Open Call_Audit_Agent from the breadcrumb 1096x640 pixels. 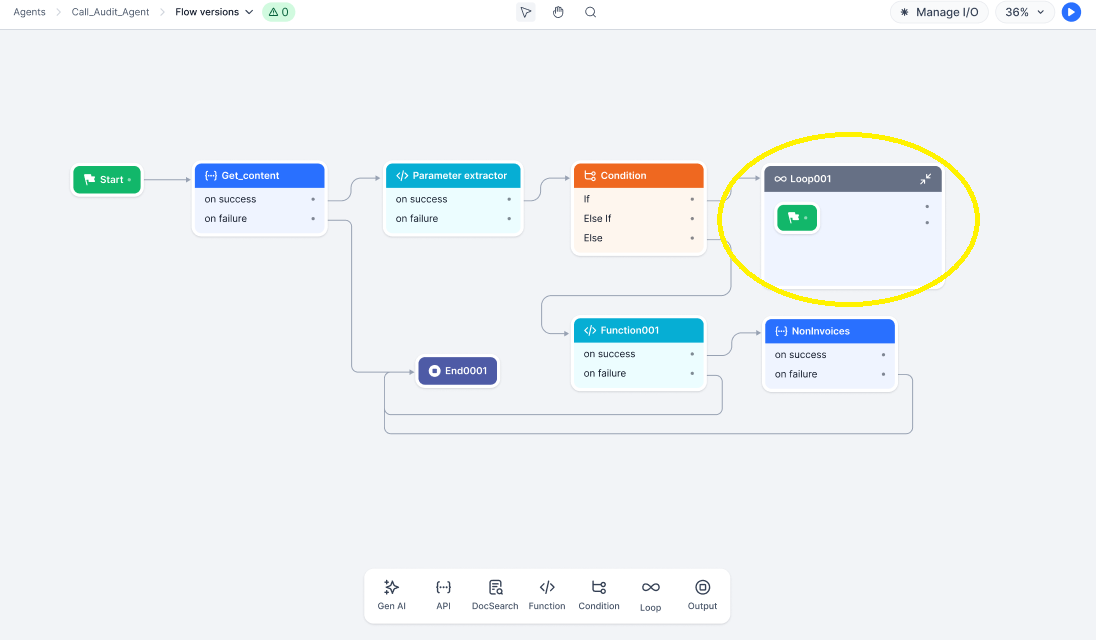108,12
